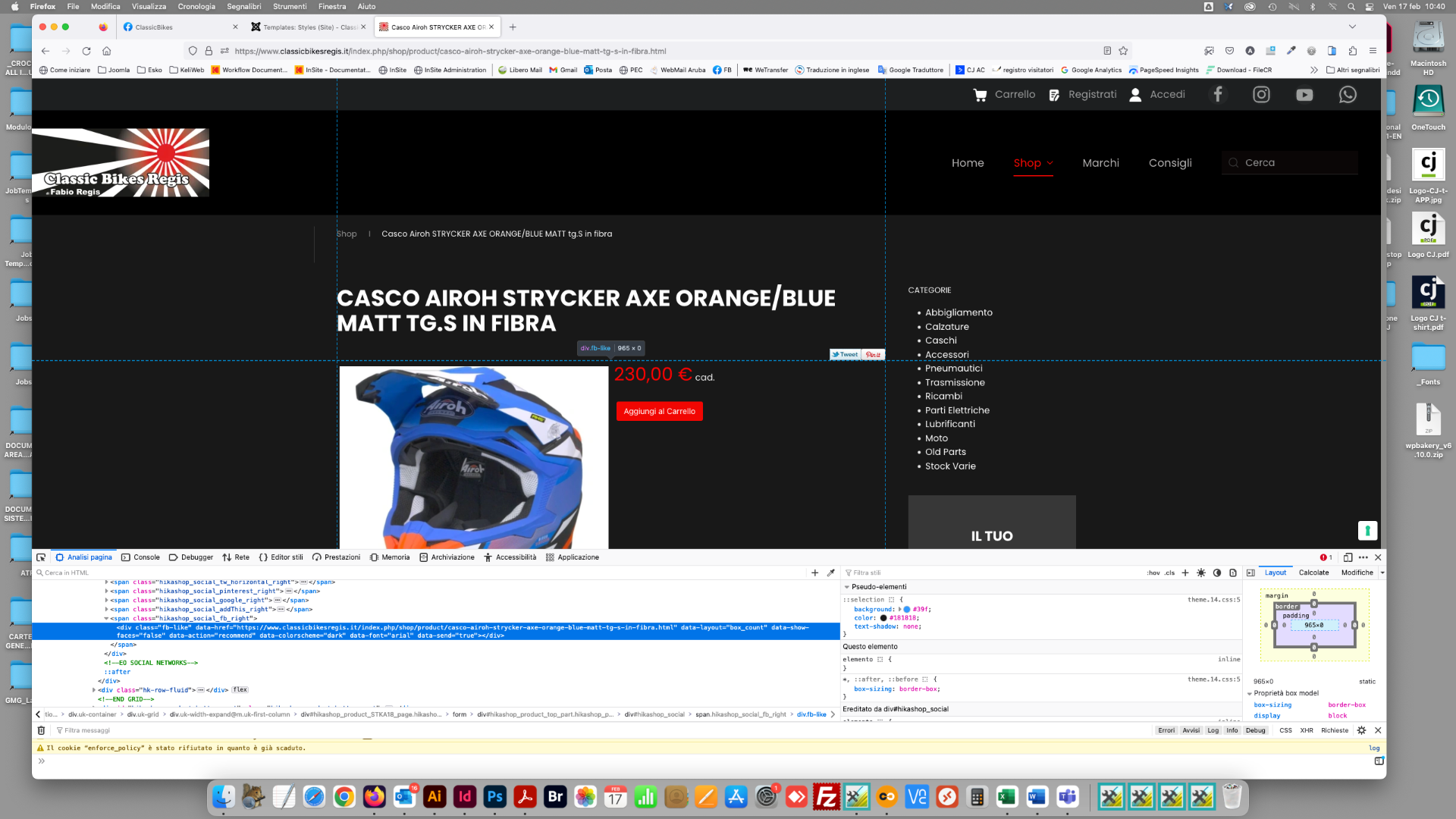The image size is (1456, 819).
Task: Expand the hk-row-fluid div node
Action: [x=94, y=690]
